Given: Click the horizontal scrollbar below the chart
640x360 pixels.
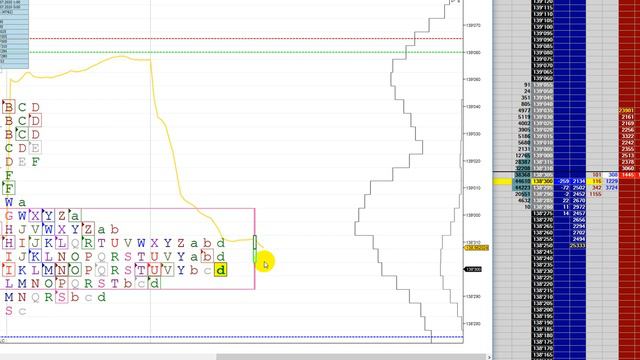Looking at the screenshot, I should pos(351,357).
